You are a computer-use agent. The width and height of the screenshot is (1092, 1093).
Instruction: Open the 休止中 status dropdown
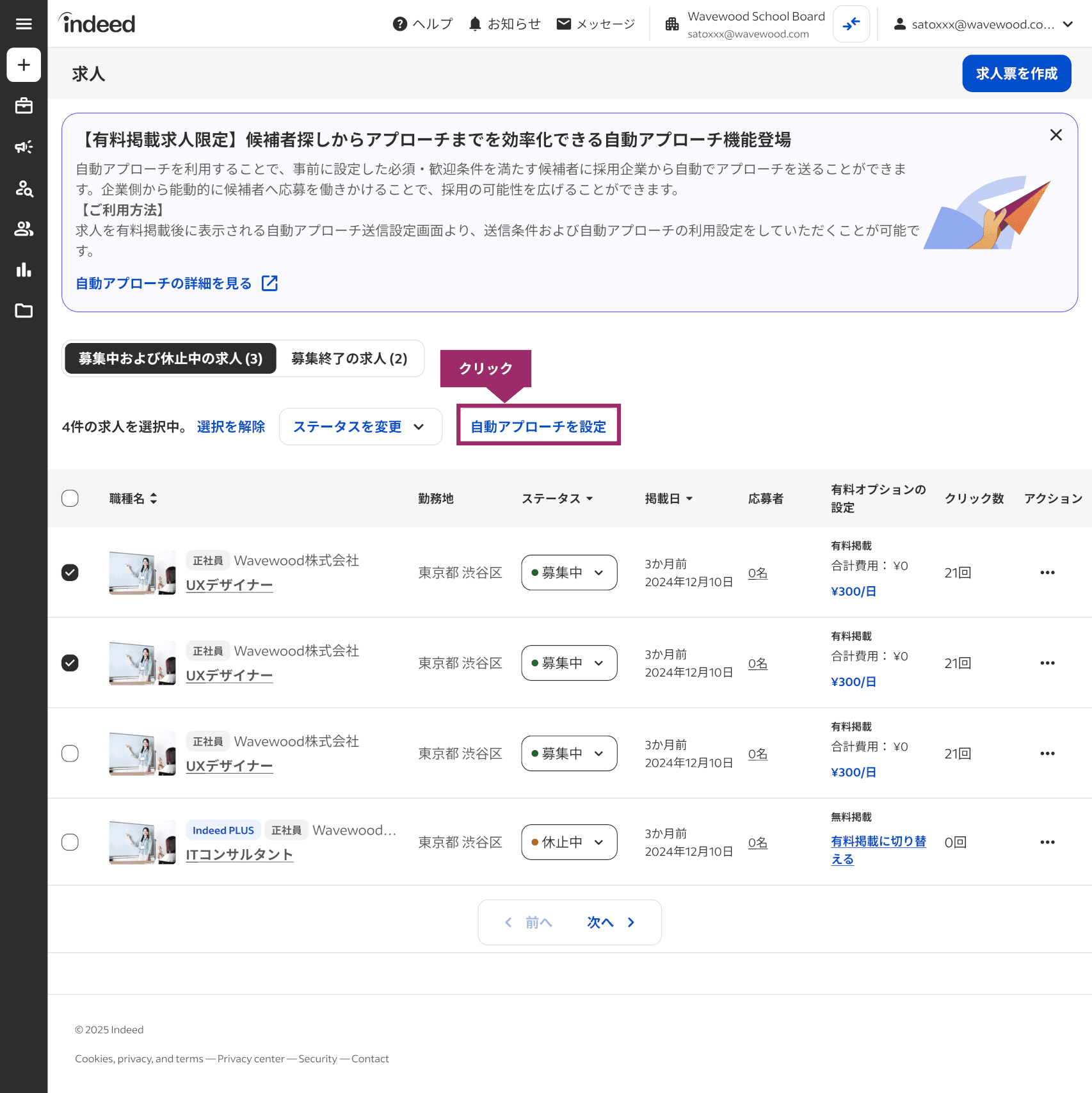point(568,842)
